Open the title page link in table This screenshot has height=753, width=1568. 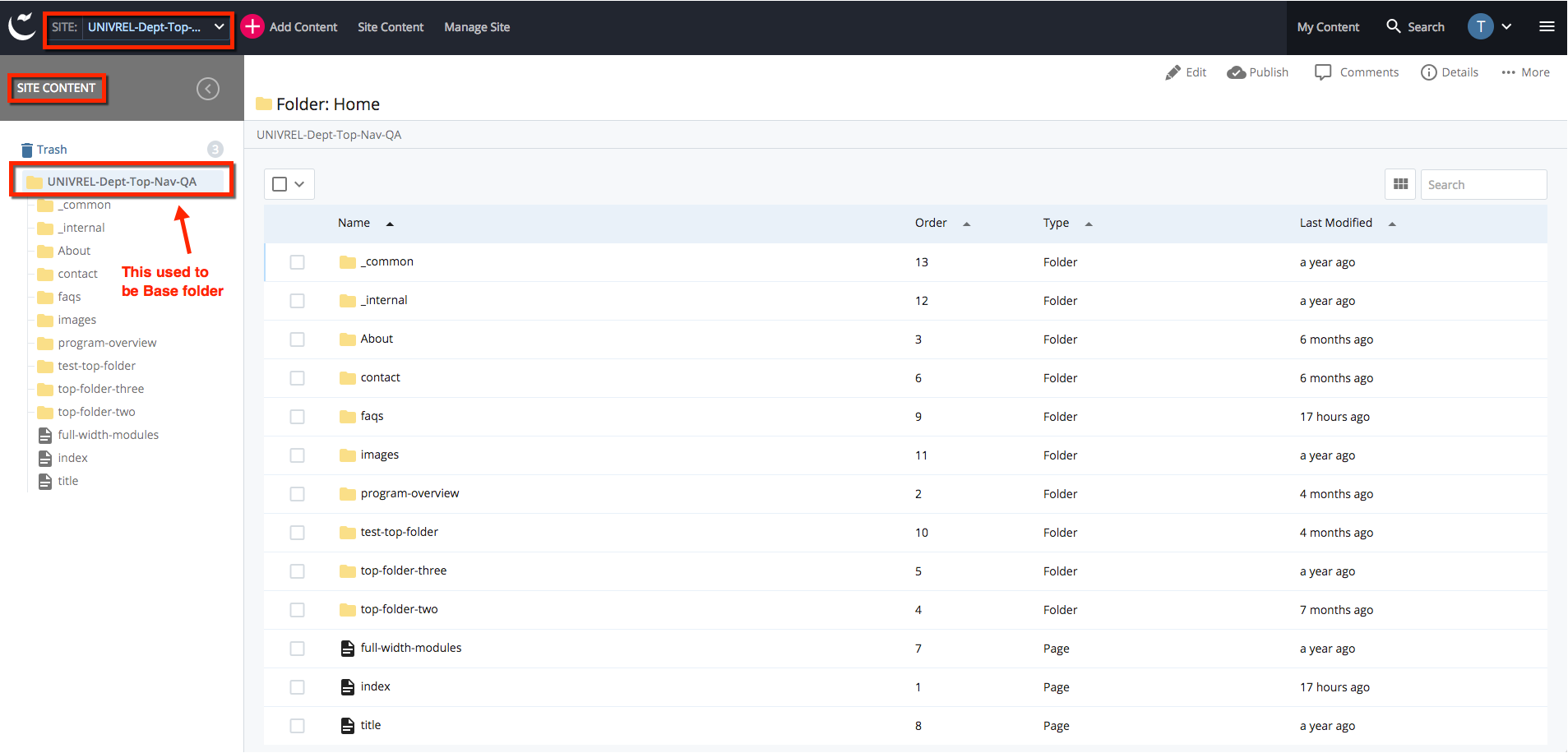pyautogui.click(x=370, y=725)
